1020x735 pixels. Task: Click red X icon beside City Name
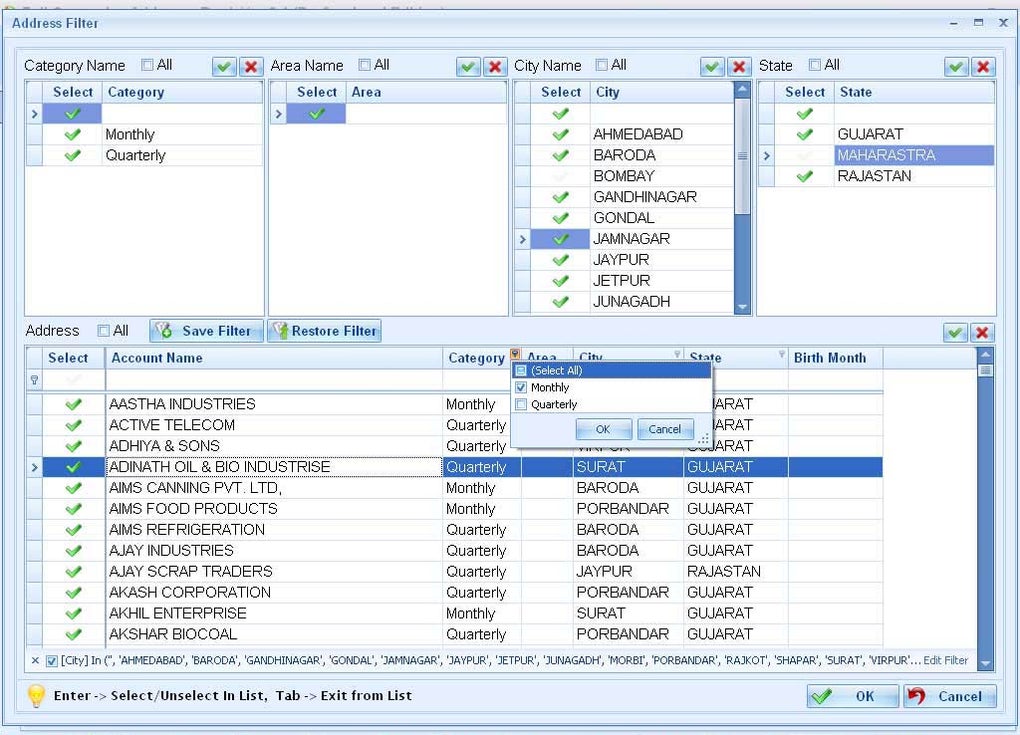tap(739, 66)
